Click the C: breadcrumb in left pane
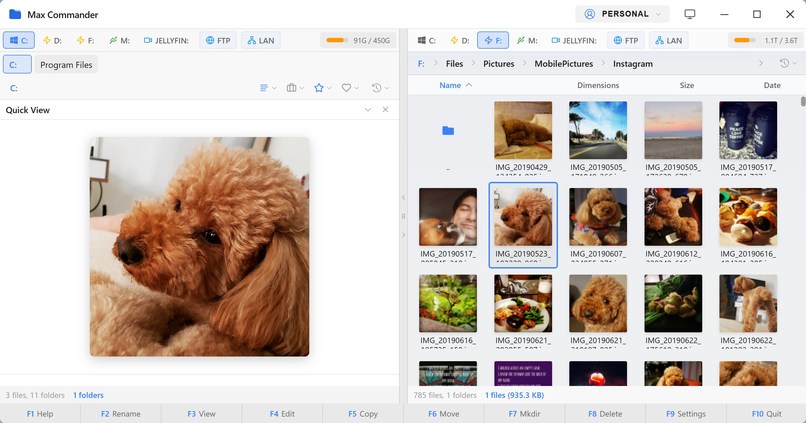The image size is (806, 423). click(14, 88)
